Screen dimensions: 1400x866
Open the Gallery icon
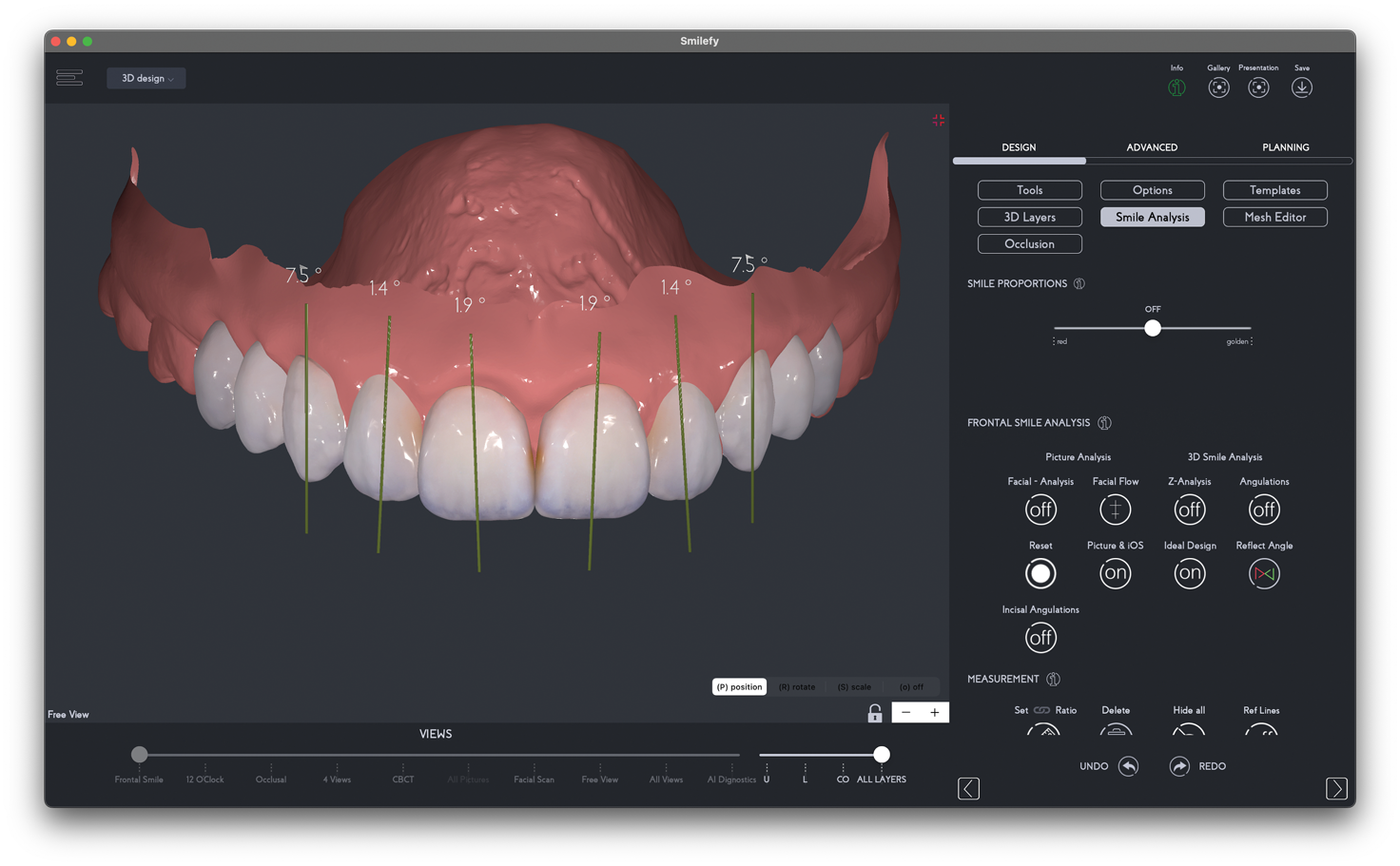tap(1218, 87)
